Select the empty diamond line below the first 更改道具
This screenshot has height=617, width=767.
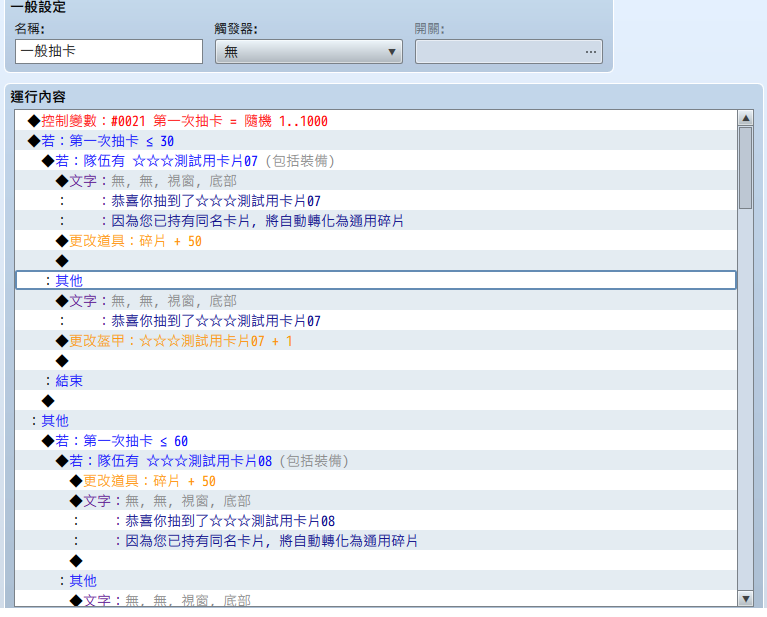376,261
